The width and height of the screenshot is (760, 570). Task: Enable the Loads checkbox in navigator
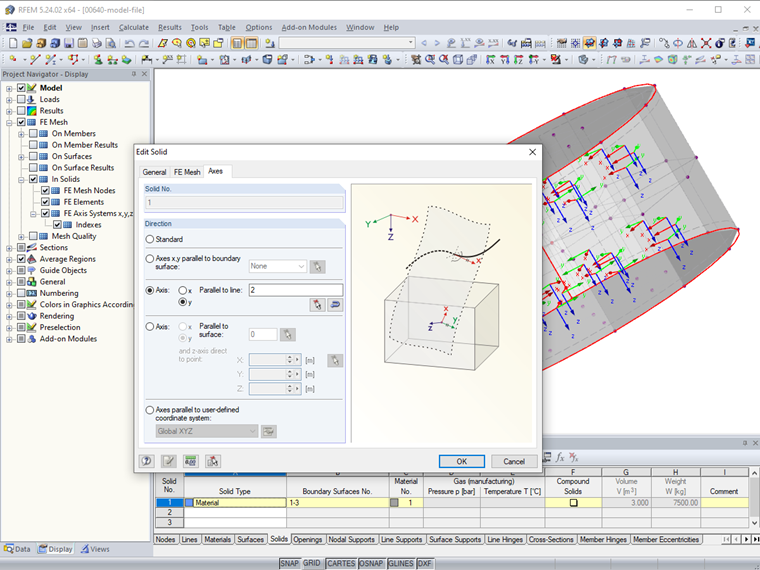click(x=21, y=100)
